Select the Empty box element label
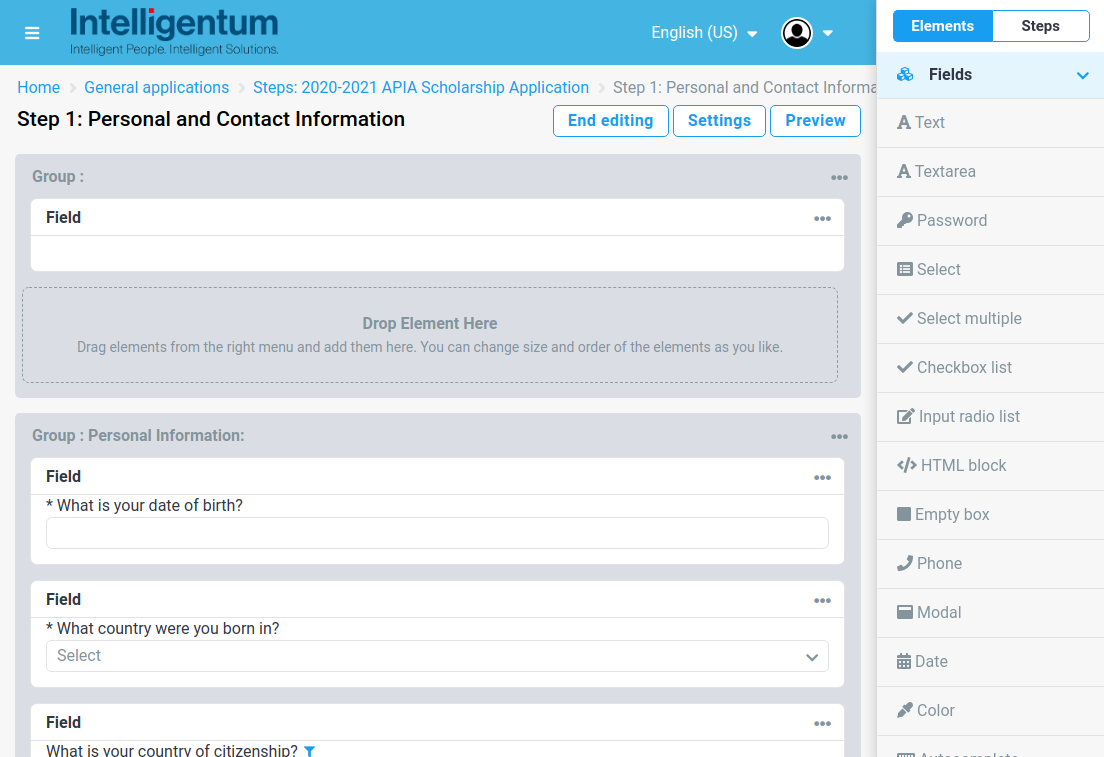Image resolution: width=1104 pixels, height=757 pixels. coord(953,515)
